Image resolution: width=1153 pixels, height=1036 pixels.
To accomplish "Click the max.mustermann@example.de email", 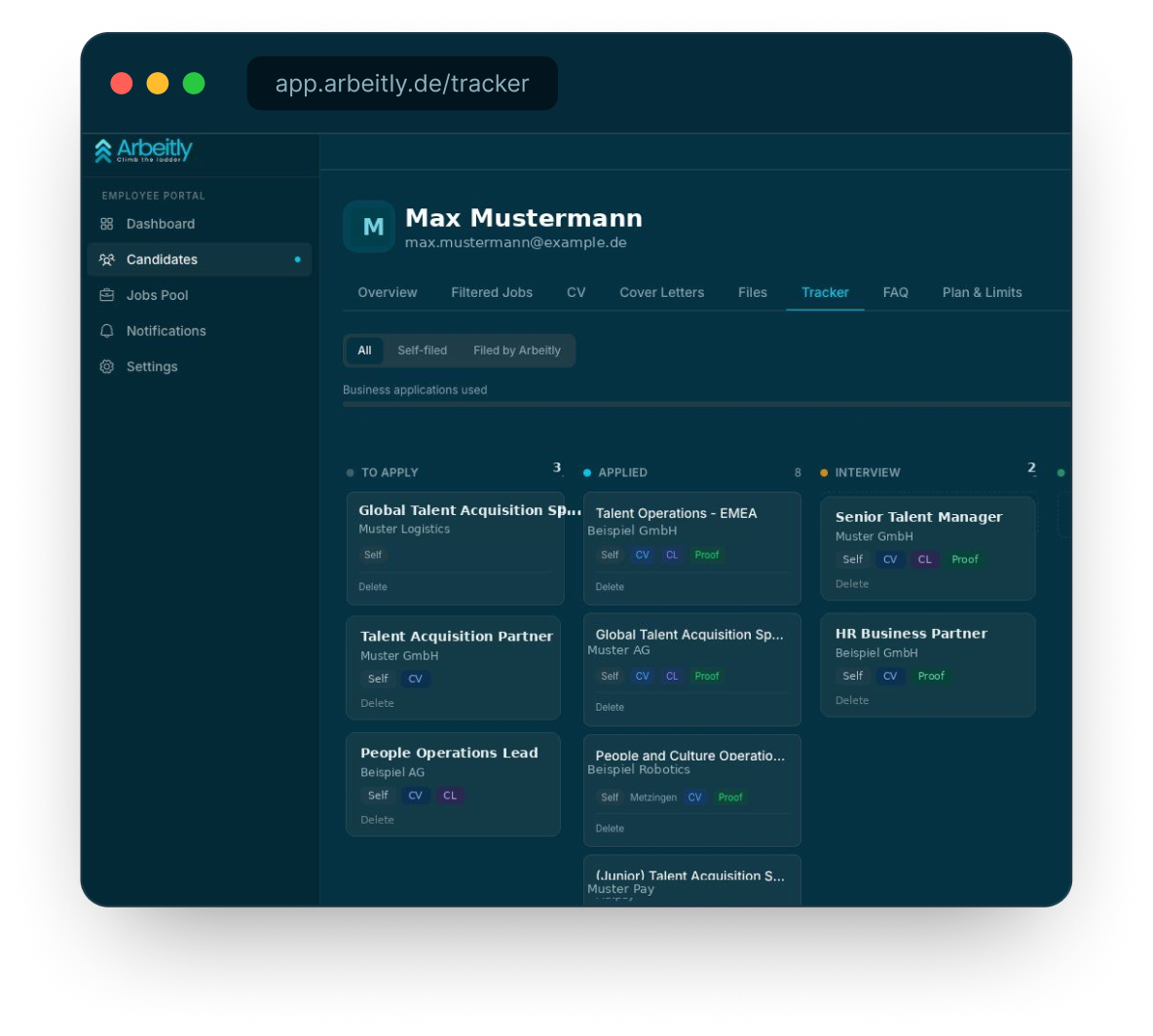I will coord(515,242).
